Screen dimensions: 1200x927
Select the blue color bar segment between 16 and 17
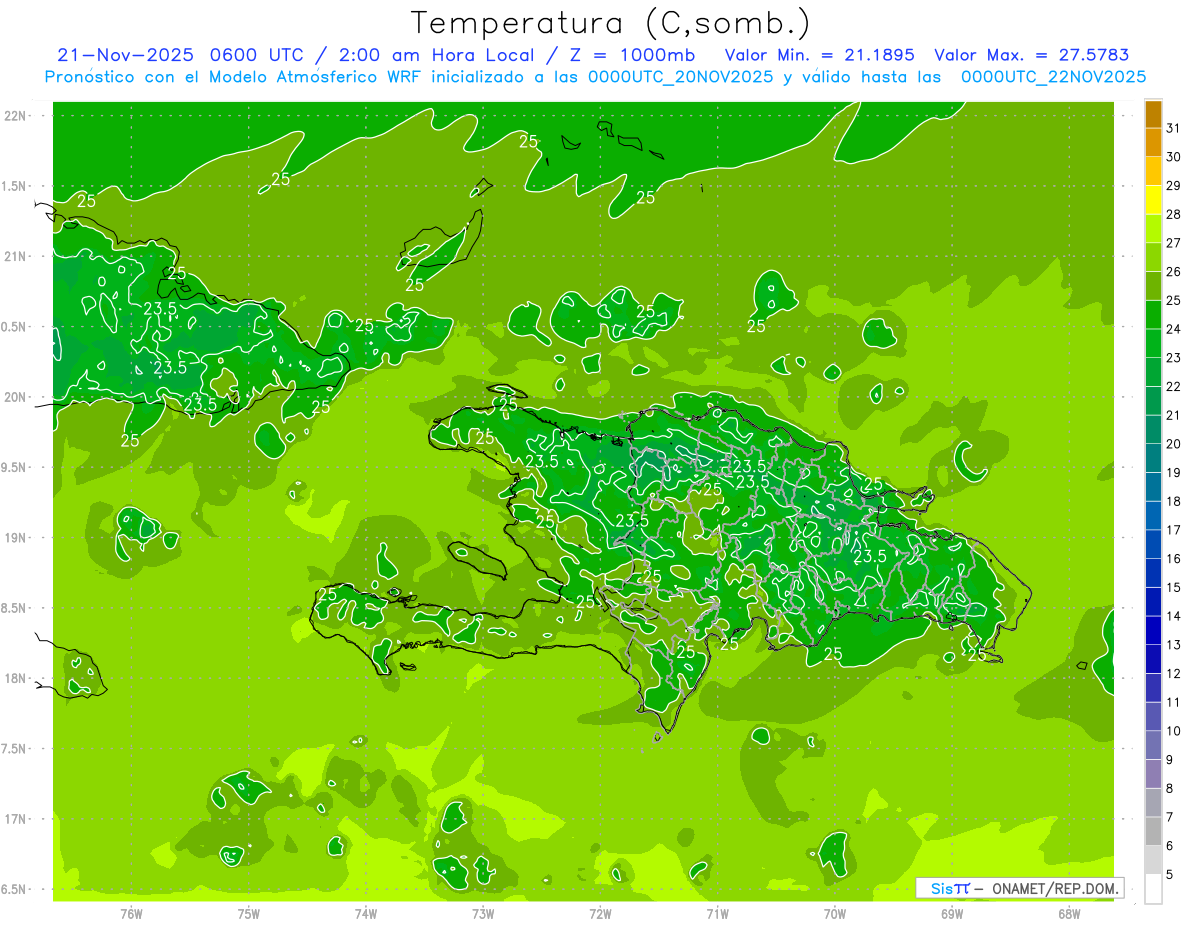tap(1153, 544)
